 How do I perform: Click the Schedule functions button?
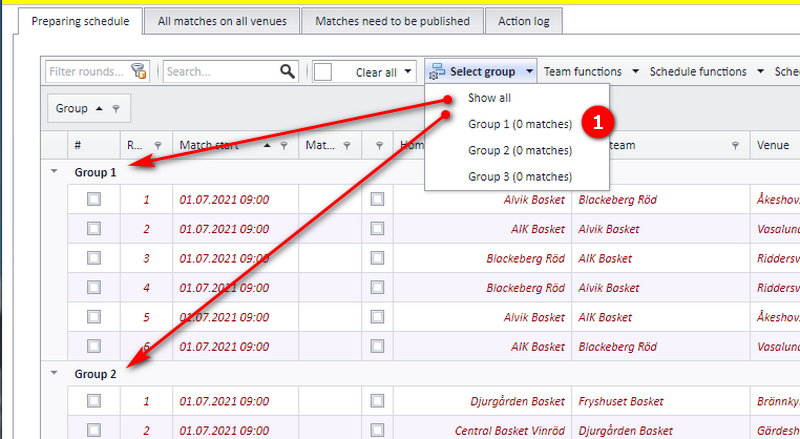tap(698, 71)
